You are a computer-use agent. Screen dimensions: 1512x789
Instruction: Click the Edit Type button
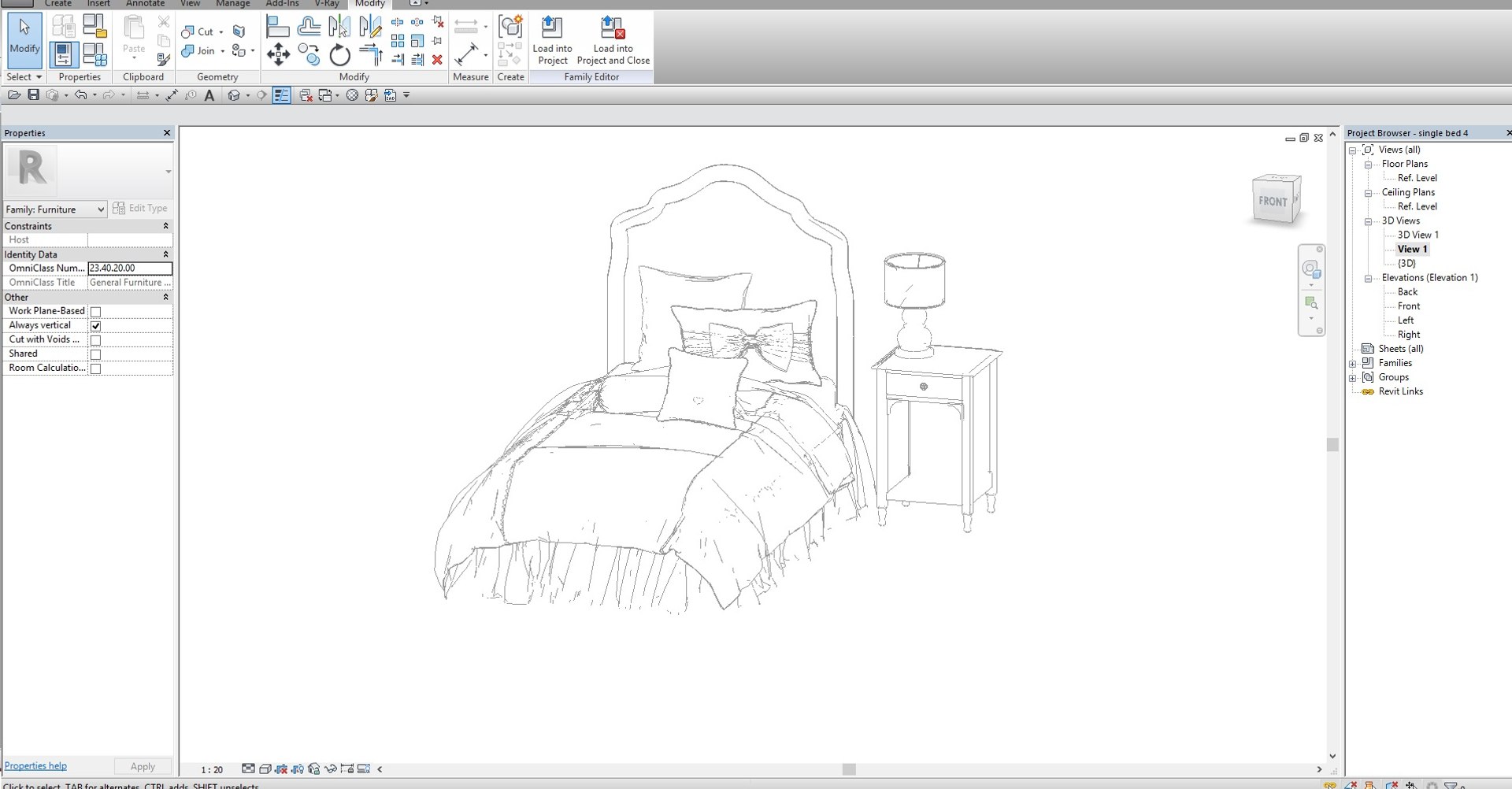pyautogui.click(x=140, y=208)
